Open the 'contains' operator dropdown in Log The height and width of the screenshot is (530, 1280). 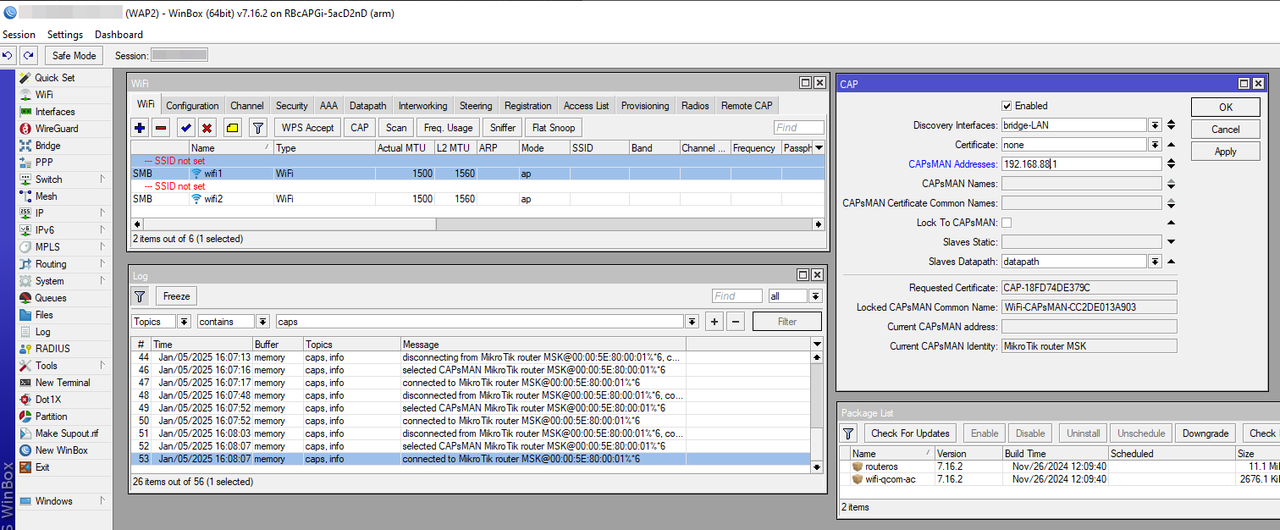(262, 322)
